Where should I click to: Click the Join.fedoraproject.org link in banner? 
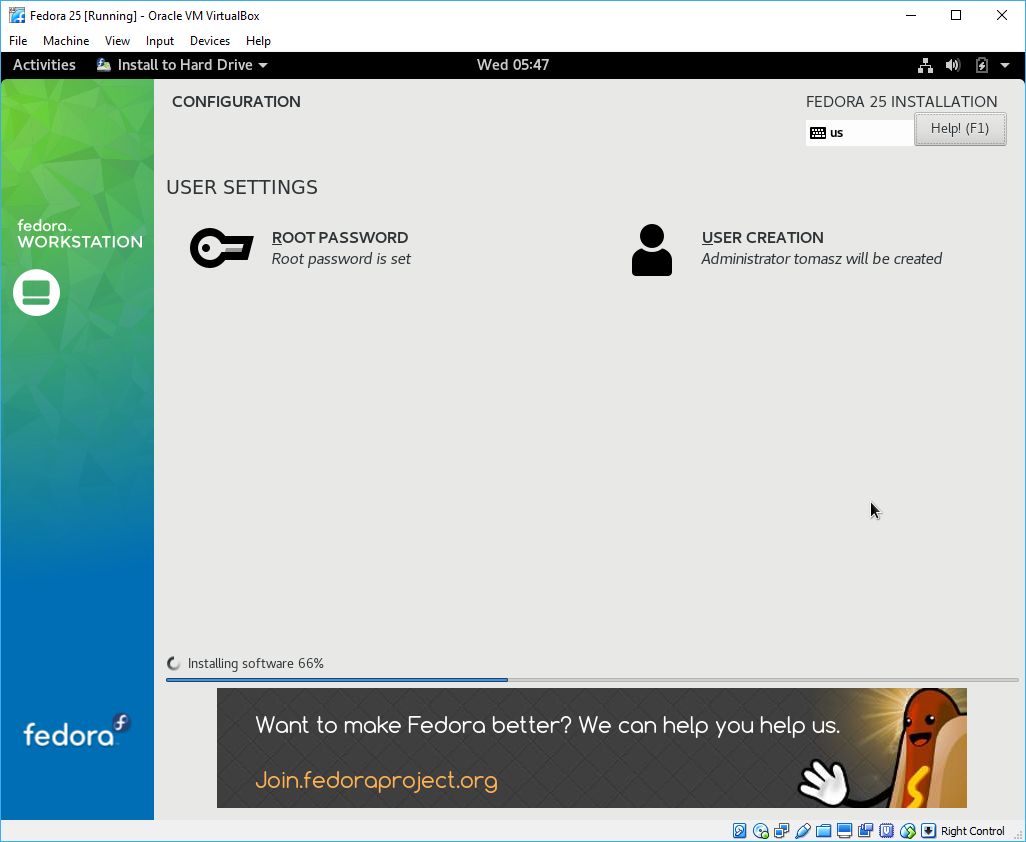(376, 780)
